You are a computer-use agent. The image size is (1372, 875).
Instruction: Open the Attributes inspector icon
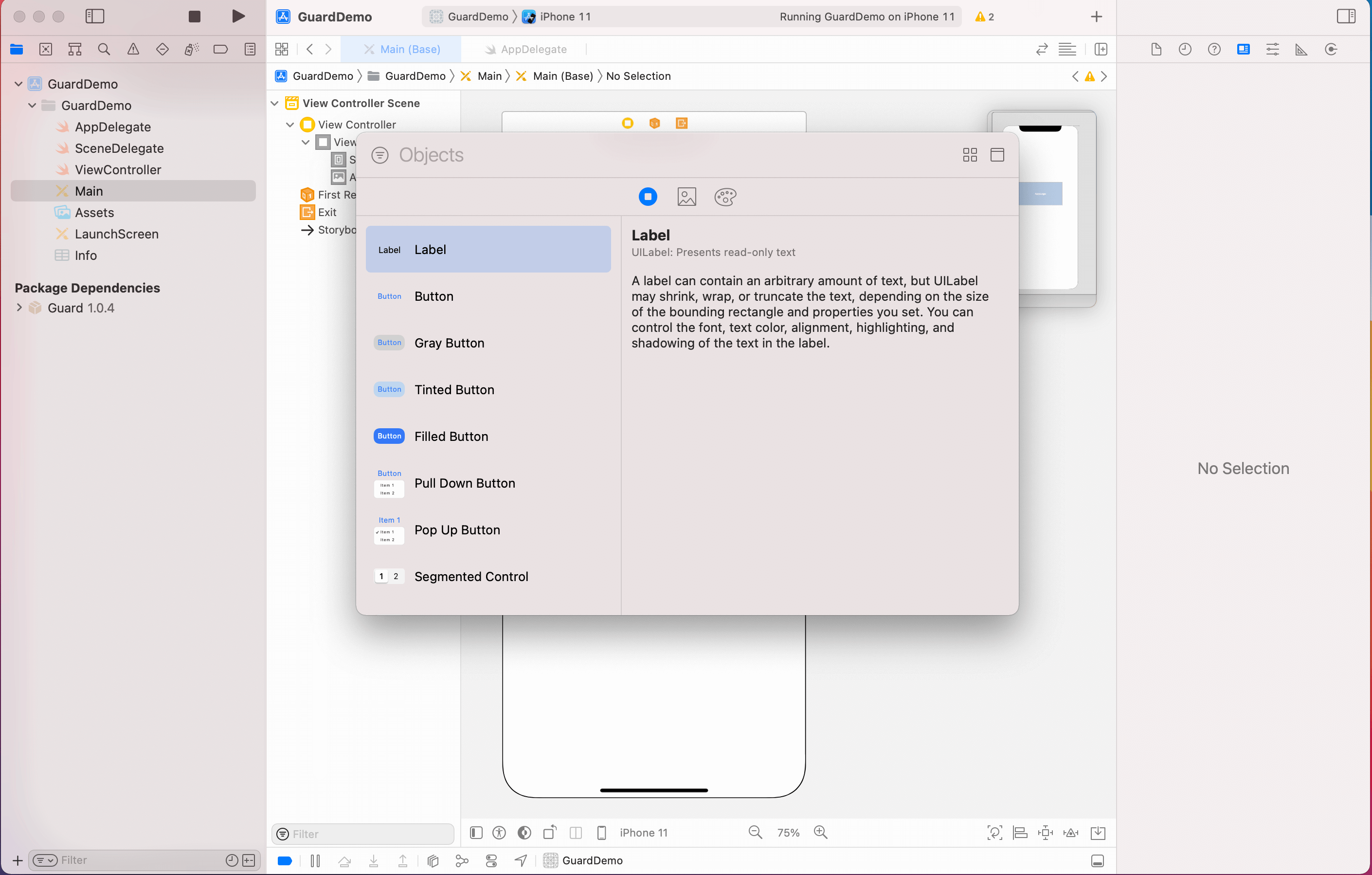pyautogui.click(x=1272, y=50)
